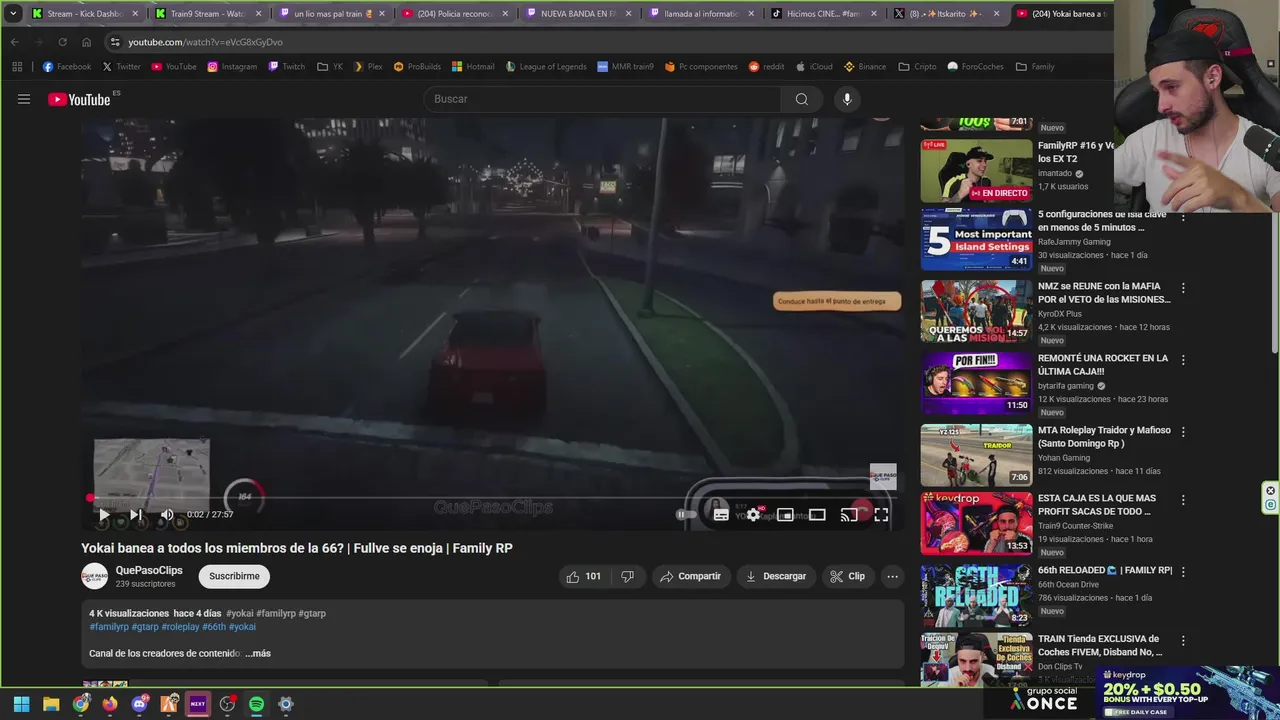1280x720 pixels.
Task: Open the #familyrp blue hashtag
Action: [x=109, y=627]
